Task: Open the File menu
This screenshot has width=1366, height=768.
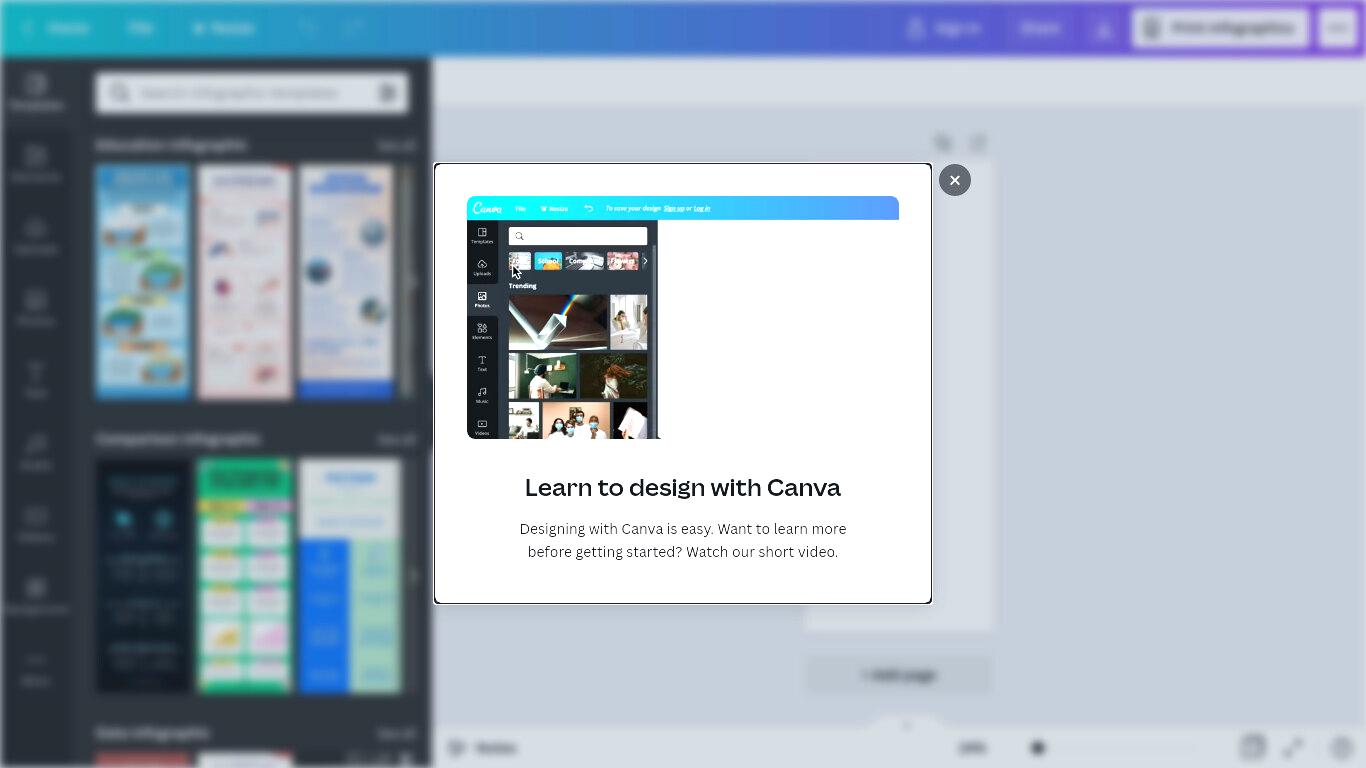Action: tap(140, 28)
